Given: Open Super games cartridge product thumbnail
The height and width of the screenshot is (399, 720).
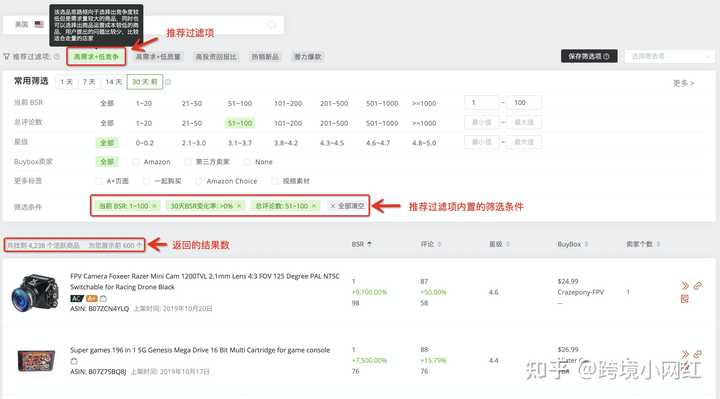Looking at the screenshot, I should [36, 360].
